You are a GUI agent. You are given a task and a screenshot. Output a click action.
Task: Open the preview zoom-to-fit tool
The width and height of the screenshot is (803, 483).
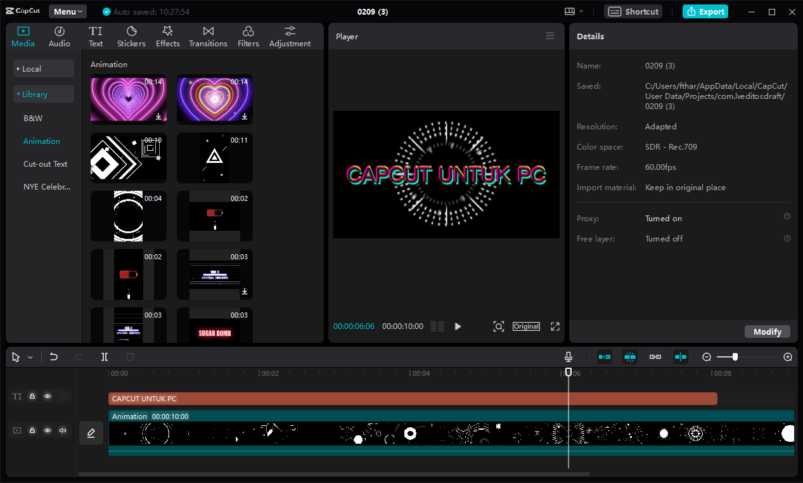498,326
